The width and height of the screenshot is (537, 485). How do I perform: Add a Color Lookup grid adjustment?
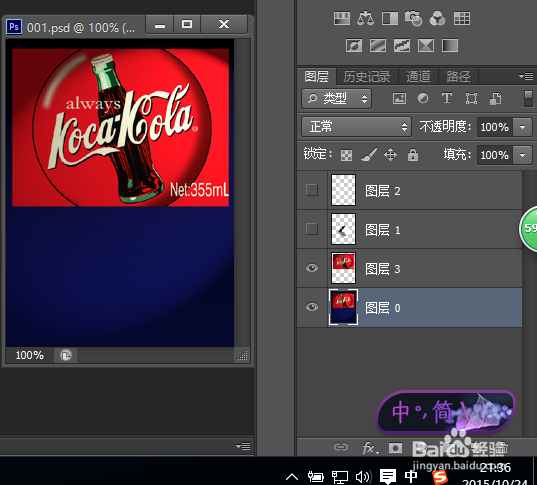(x=462, y=18)
